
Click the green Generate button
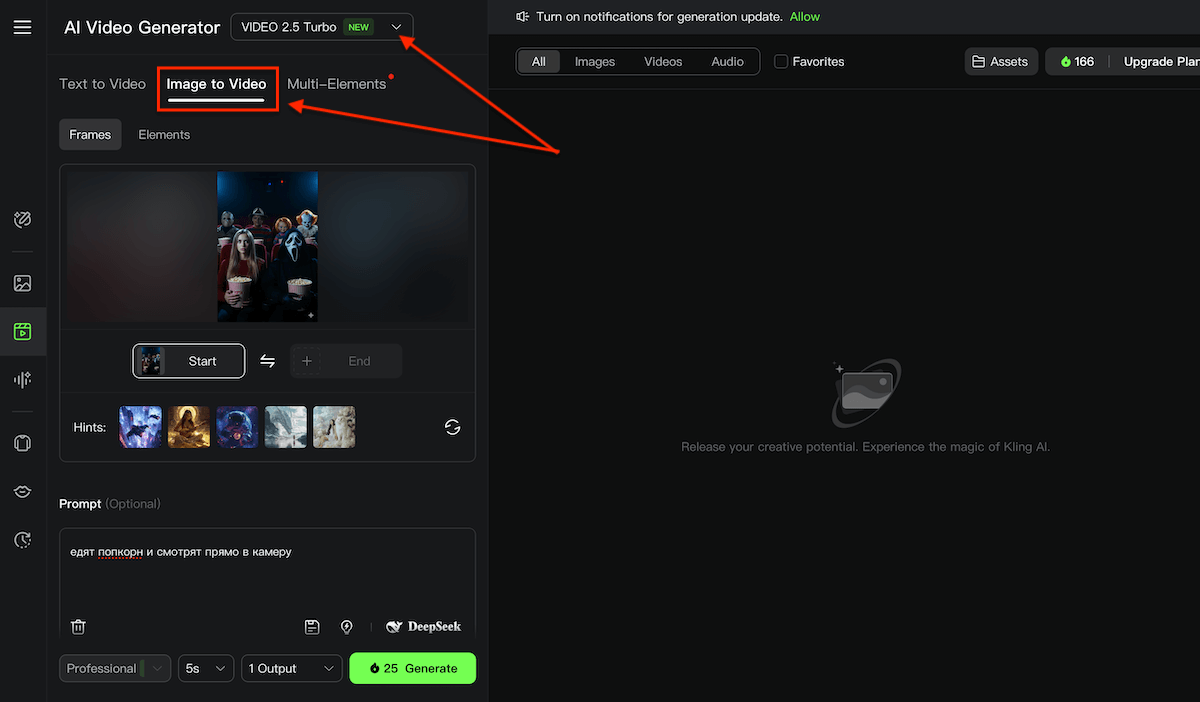(x=412, y=668)
